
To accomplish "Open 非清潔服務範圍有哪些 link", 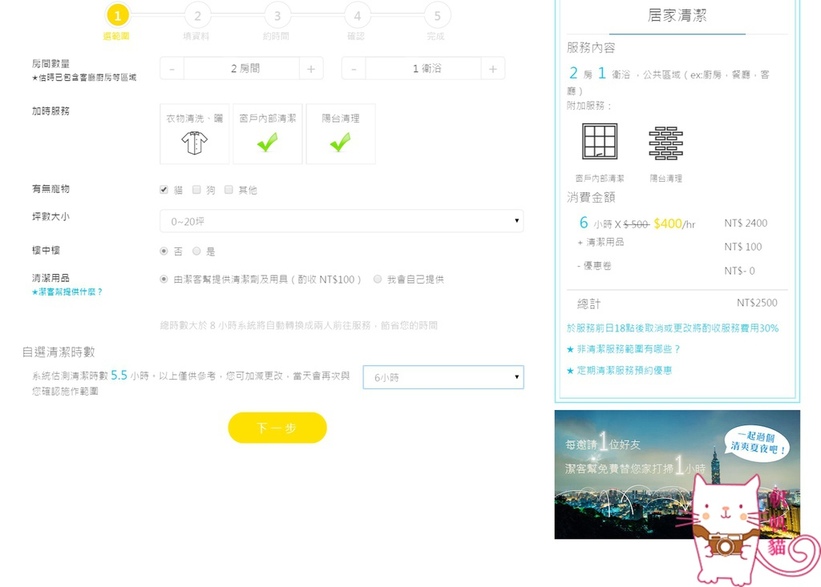I will 622,349.
